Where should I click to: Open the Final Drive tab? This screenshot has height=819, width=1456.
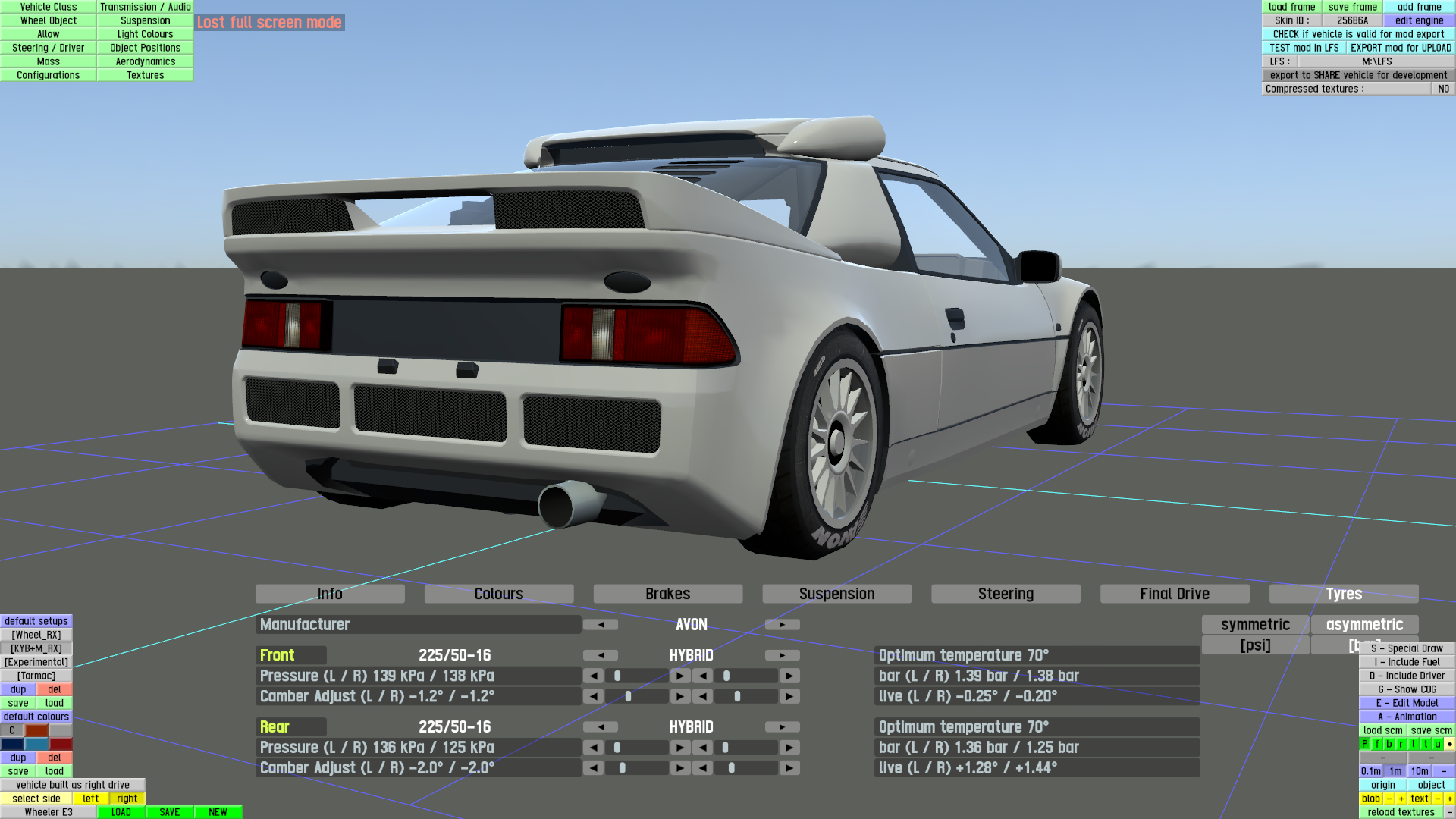tap(1174, 594)
